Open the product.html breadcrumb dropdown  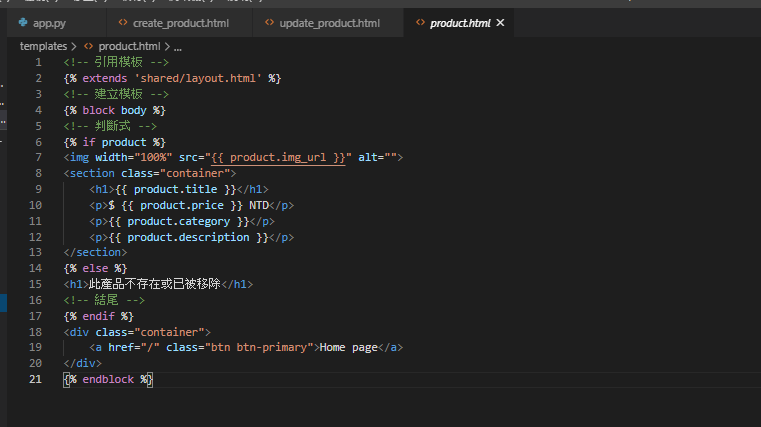tap(129, 46)
